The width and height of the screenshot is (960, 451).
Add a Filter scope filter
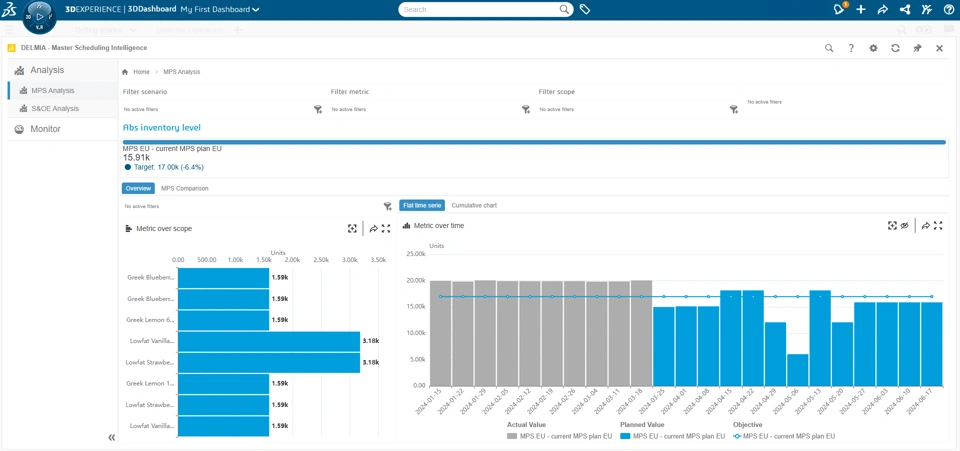733,109
